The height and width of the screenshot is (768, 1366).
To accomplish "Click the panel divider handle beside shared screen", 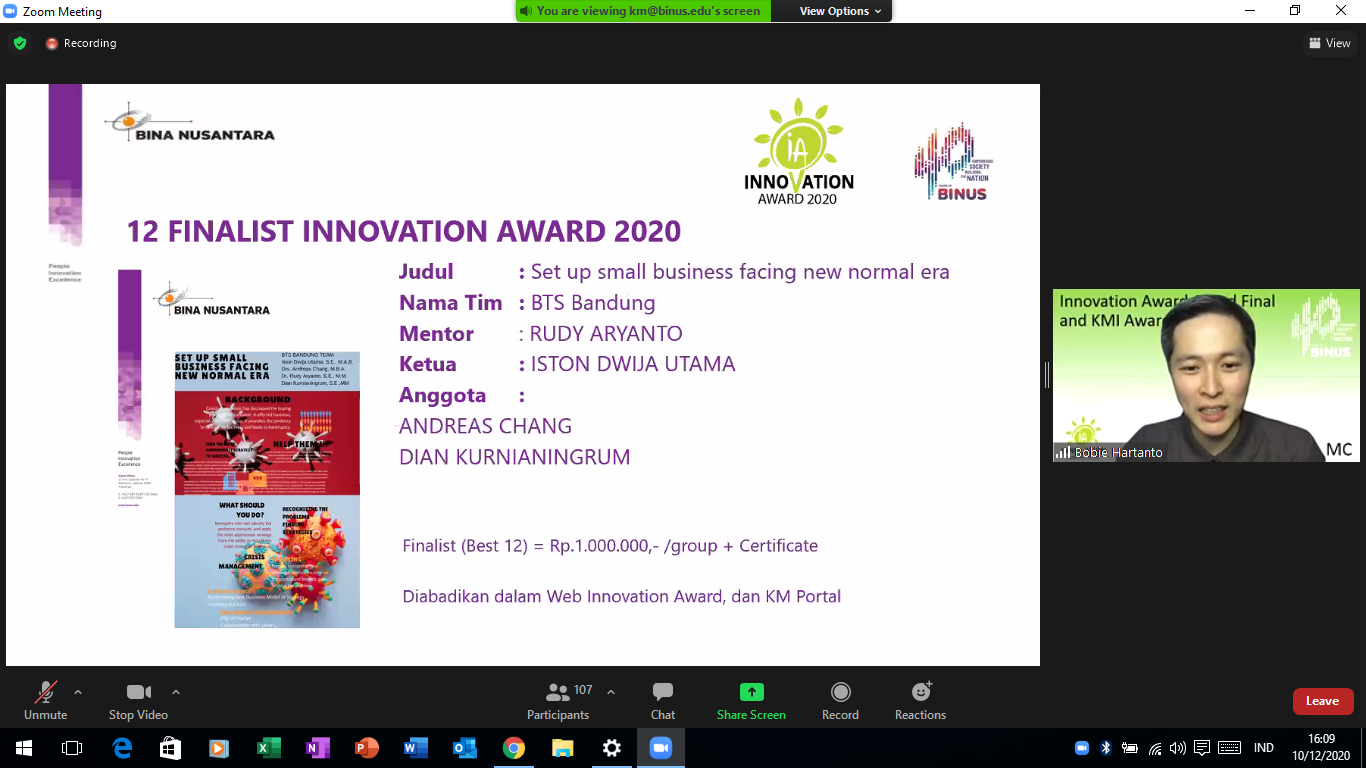I will [1046, 375].
